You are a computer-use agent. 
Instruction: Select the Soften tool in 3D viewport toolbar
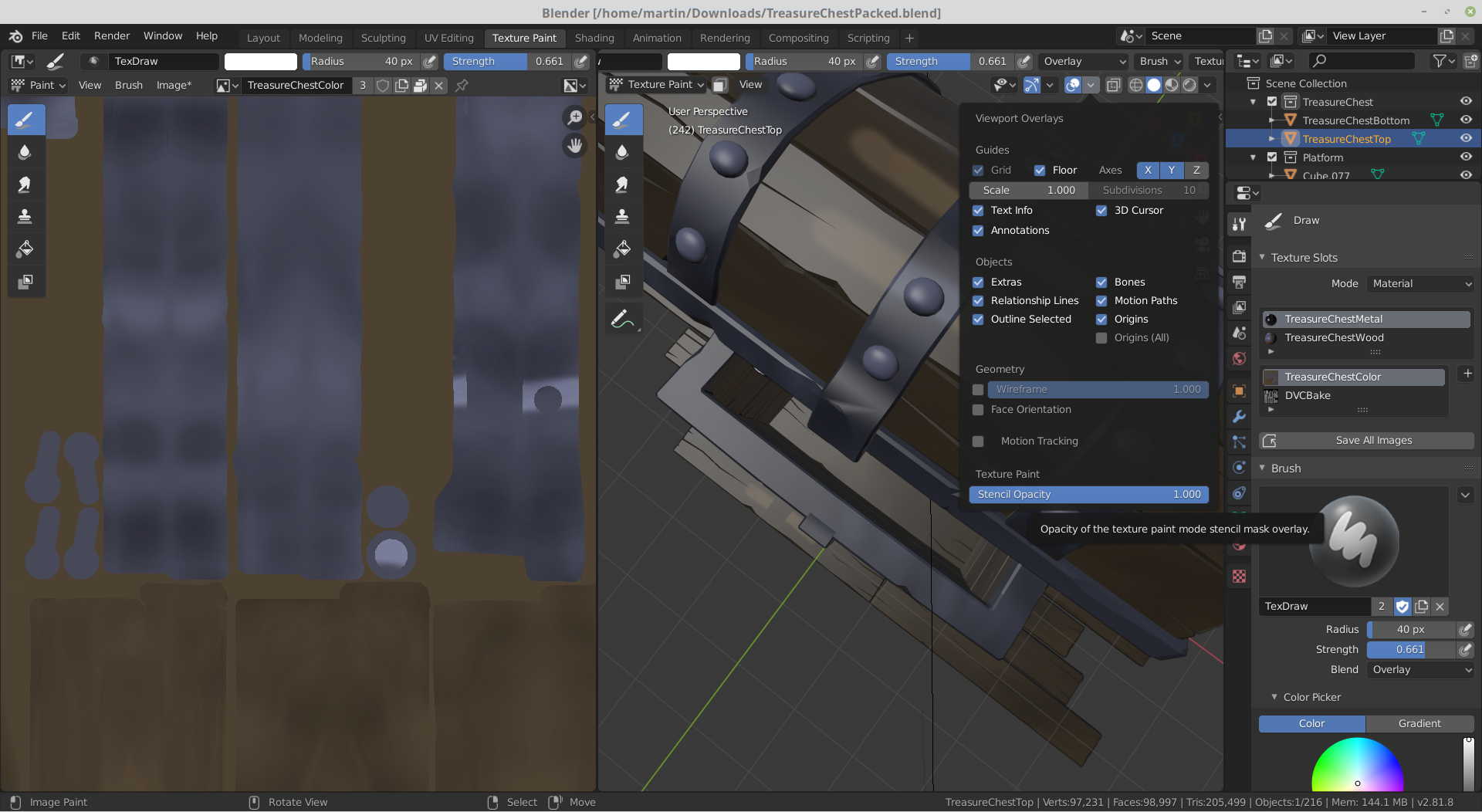pyautogui.click(x=623, y=152)
